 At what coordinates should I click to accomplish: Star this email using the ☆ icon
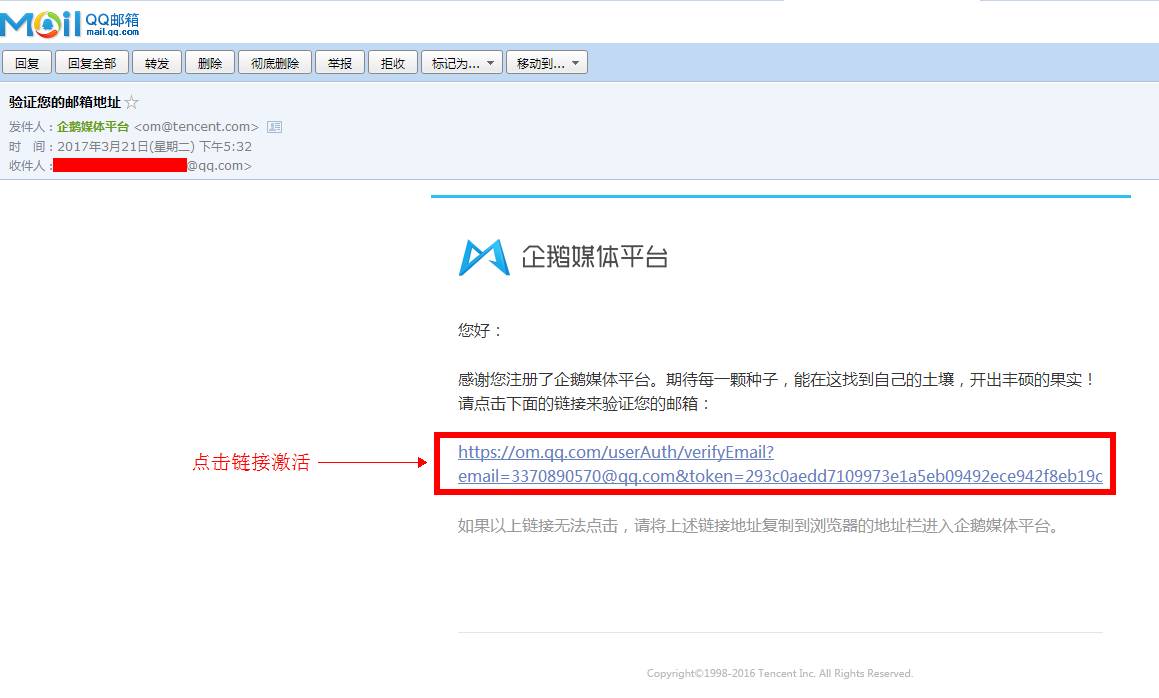(x=130, y=101)
